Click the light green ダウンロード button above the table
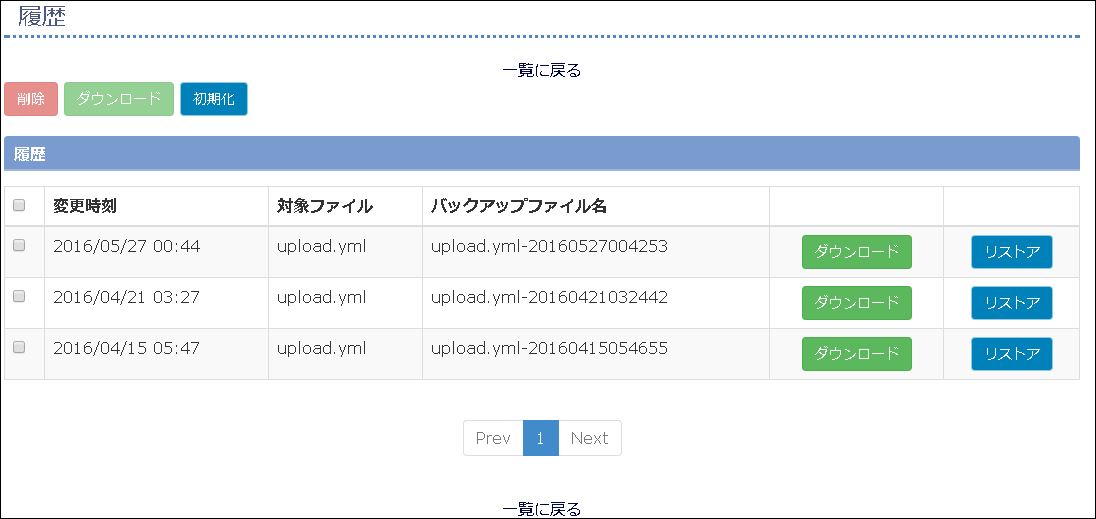The image size is (1096, 519). 119,99
